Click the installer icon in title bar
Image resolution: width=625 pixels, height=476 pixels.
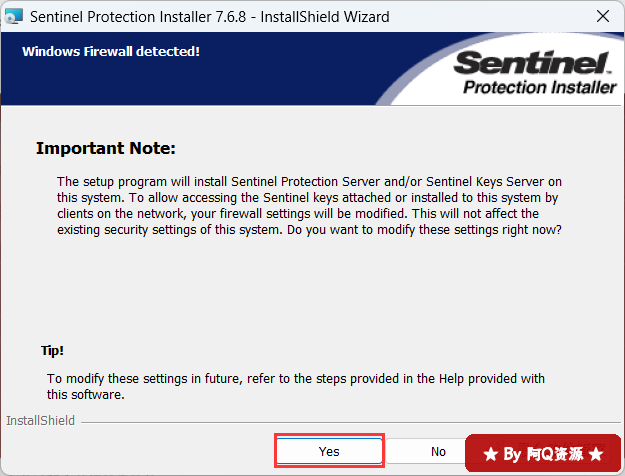[14, 17]
